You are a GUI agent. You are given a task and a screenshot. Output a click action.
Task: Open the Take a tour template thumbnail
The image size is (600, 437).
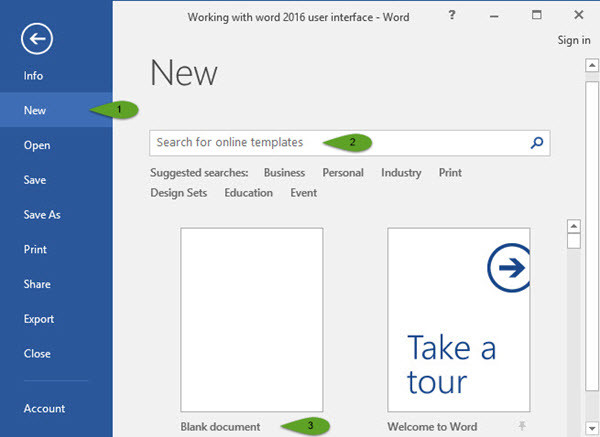click(459, 320)
